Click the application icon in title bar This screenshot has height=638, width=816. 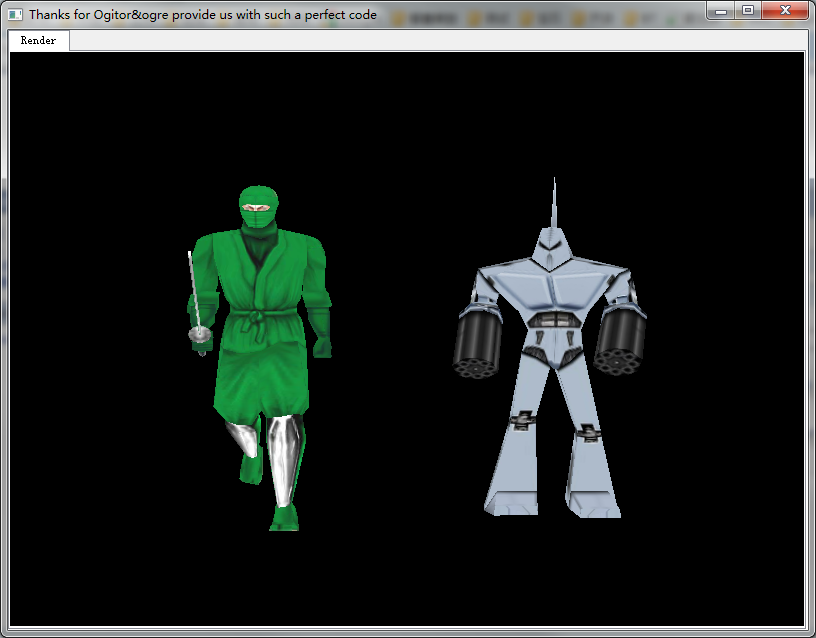click(16, 15)
